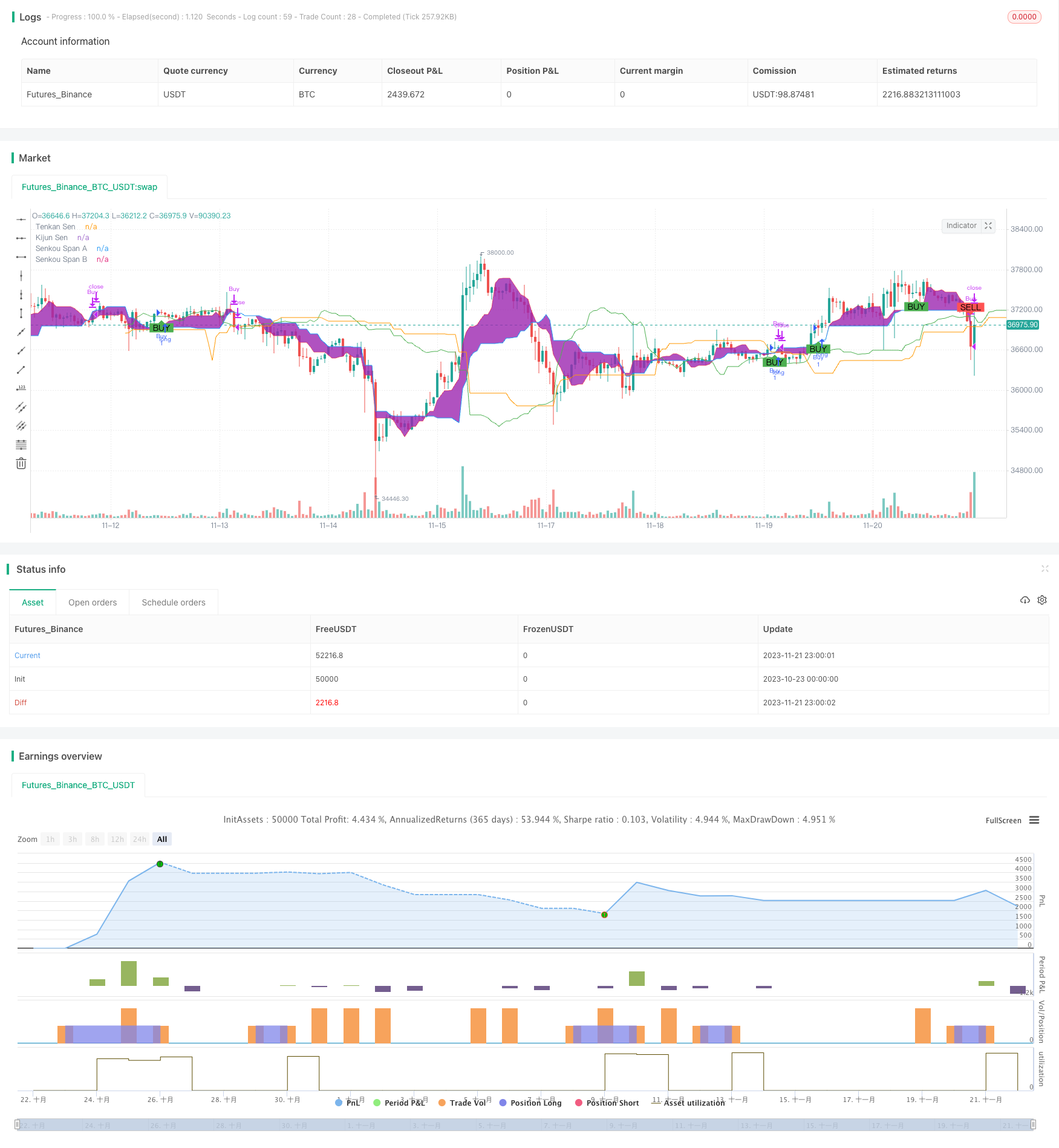This screenshot has width=1059, height=1148.
Task: Toggle Period P&L series in legend
Action: (399, 1103)
